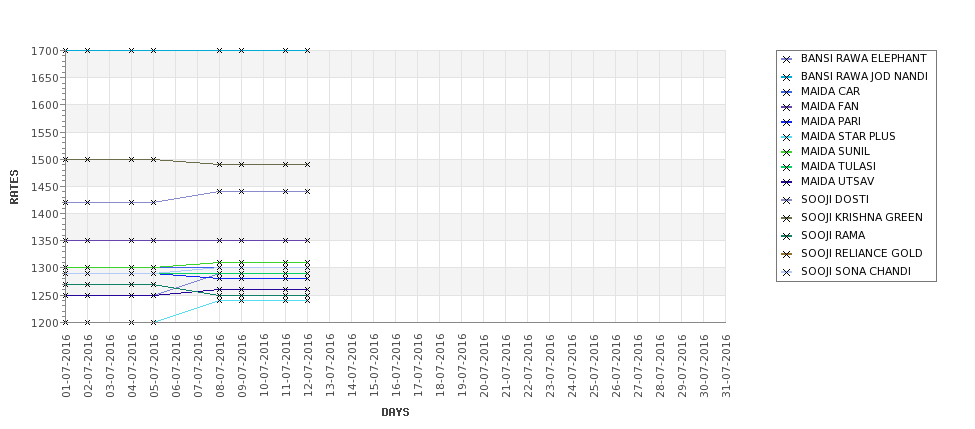Click the 1250 y-axis tick label

point(45,296)
